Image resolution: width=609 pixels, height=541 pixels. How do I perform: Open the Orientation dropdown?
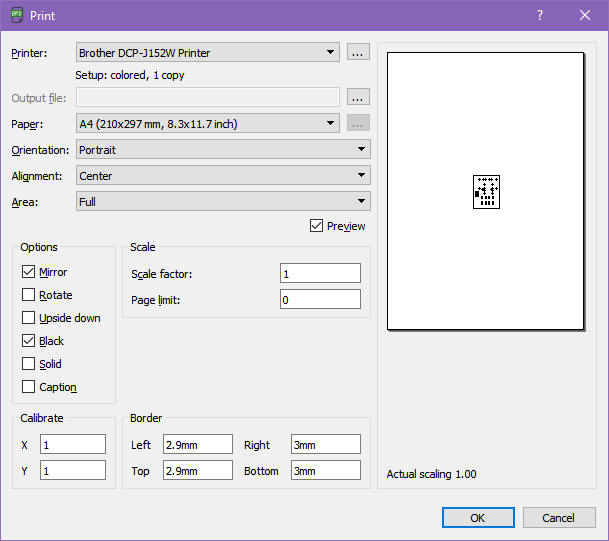coord(223,150)
